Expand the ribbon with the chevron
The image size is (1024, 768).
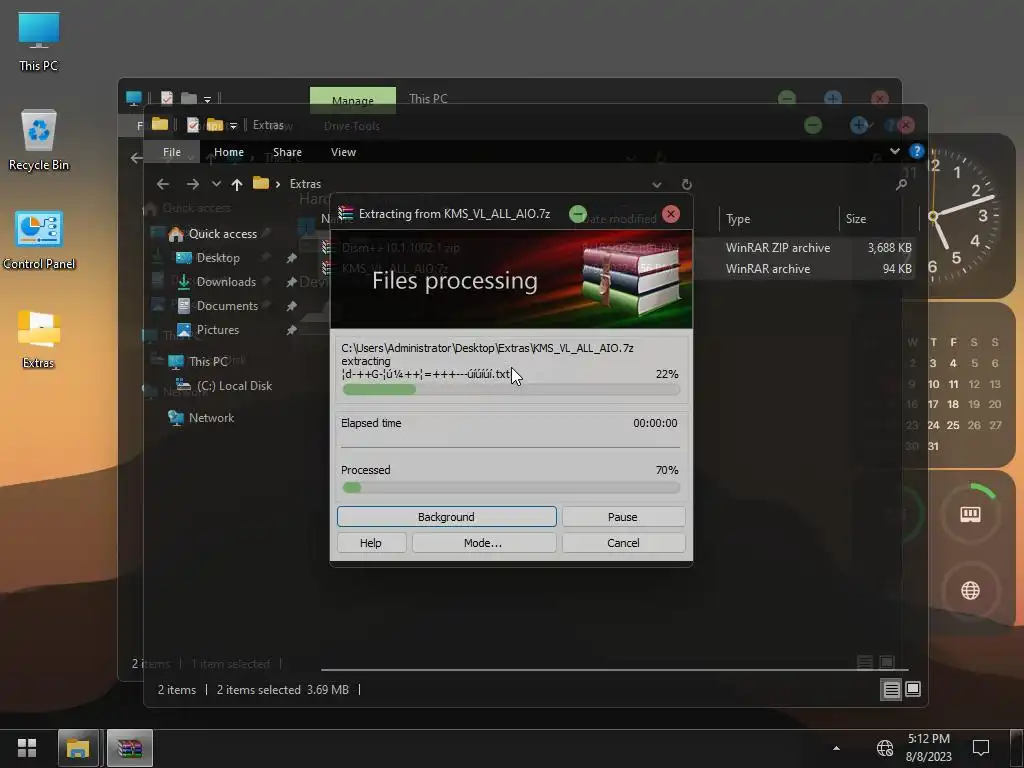pos(895,152)
